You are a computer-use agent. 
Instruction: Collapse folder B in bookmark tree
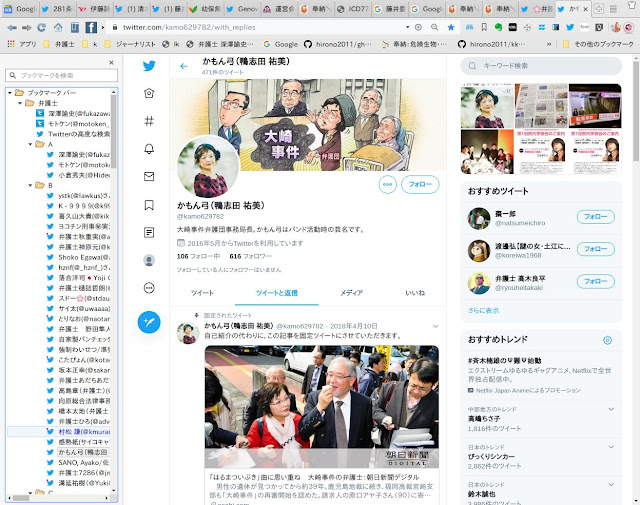pyautogui.click(x=30, y=185)
